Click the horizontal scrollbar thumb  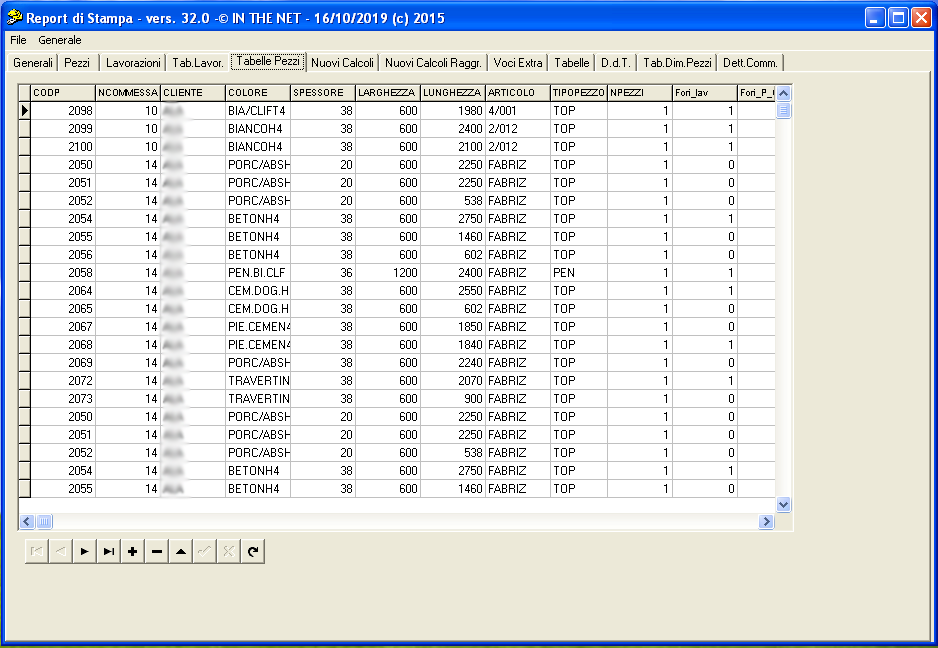click(x=44, y=522)
